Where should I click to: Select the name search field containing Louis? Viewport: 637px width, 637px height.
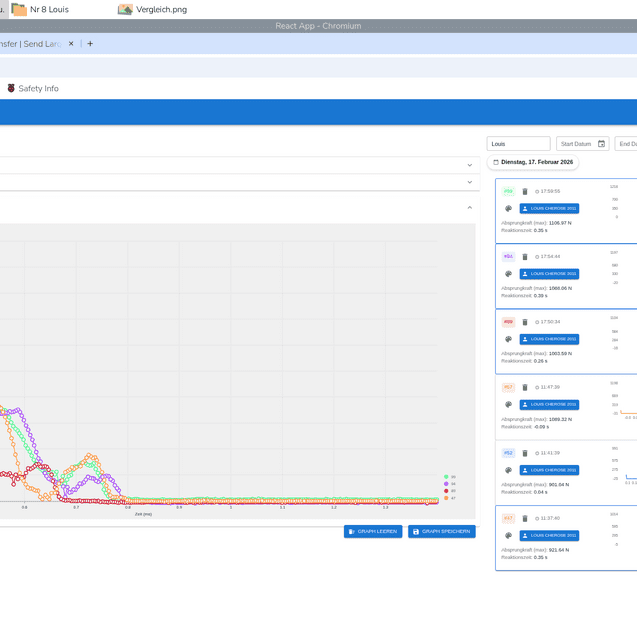pos(517,144)
